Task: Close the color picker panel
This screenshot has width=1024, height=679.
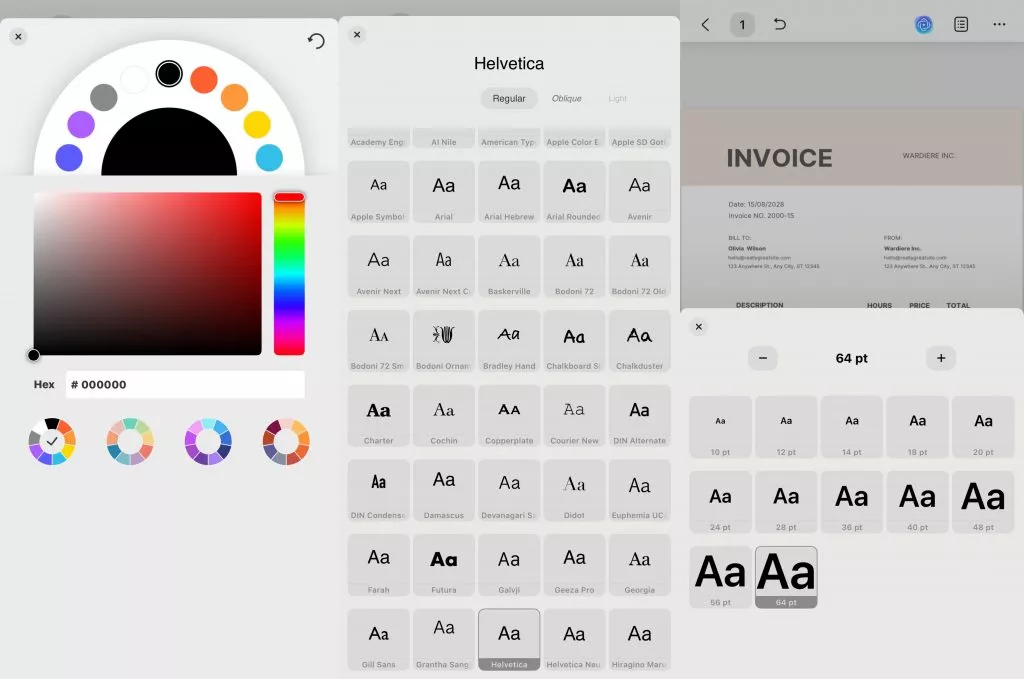Action: 18,37
